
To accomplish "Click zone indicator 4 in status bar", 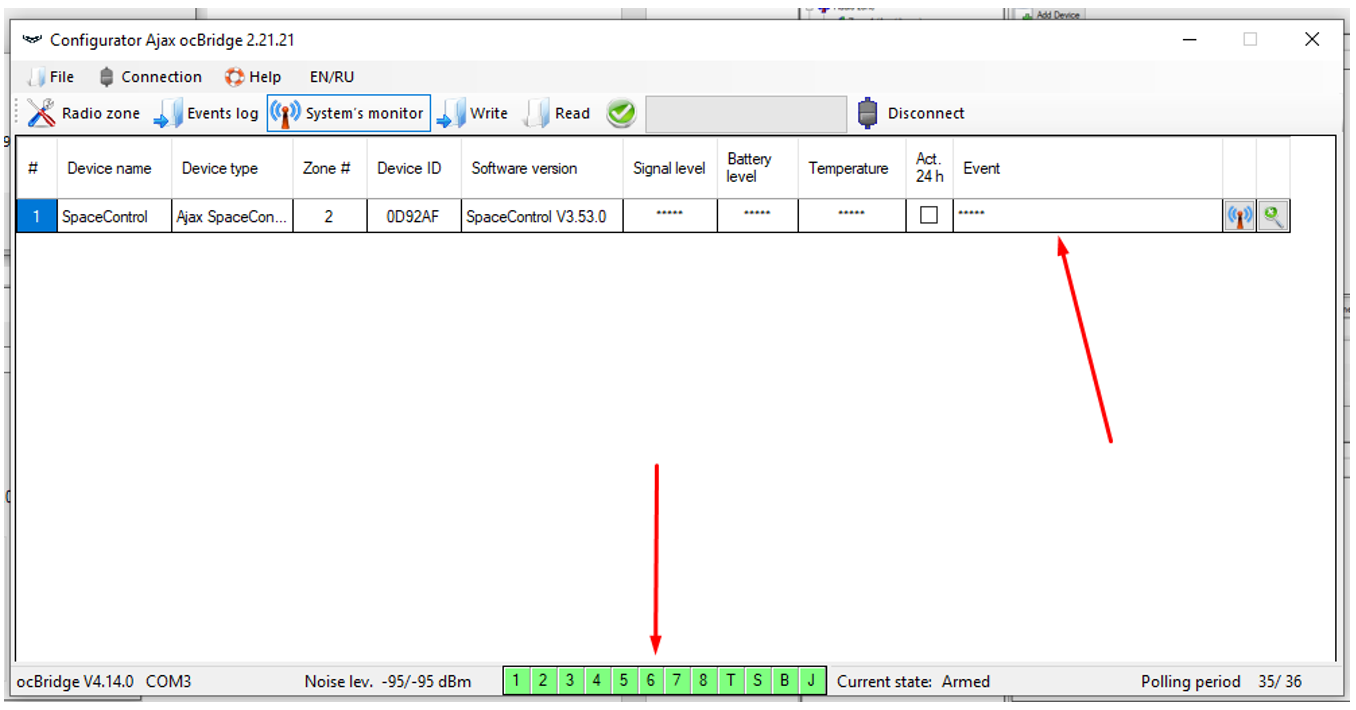I will 597,681.
